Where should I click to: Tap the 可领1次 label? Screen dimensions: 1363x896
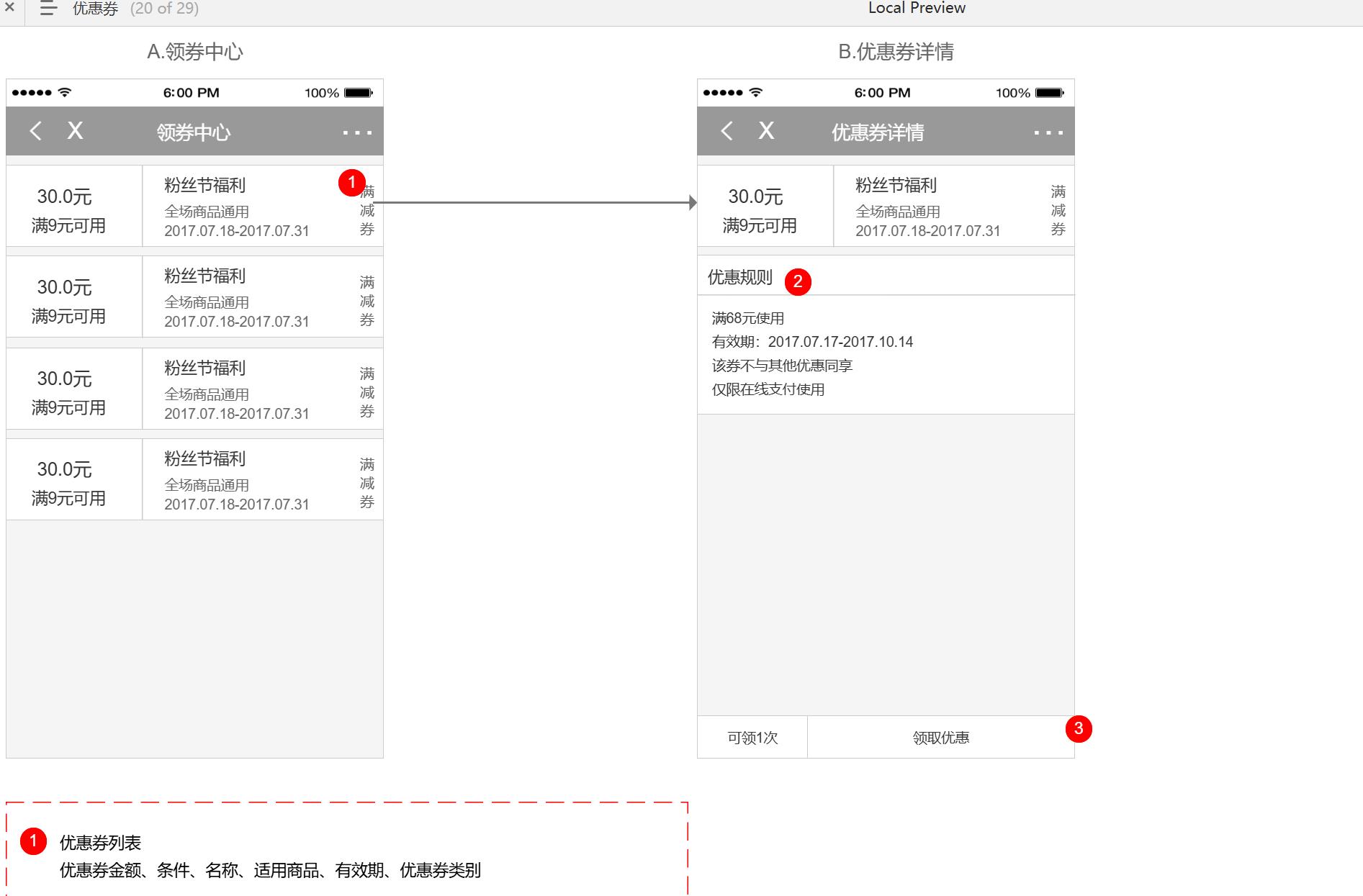pos(752,738)
